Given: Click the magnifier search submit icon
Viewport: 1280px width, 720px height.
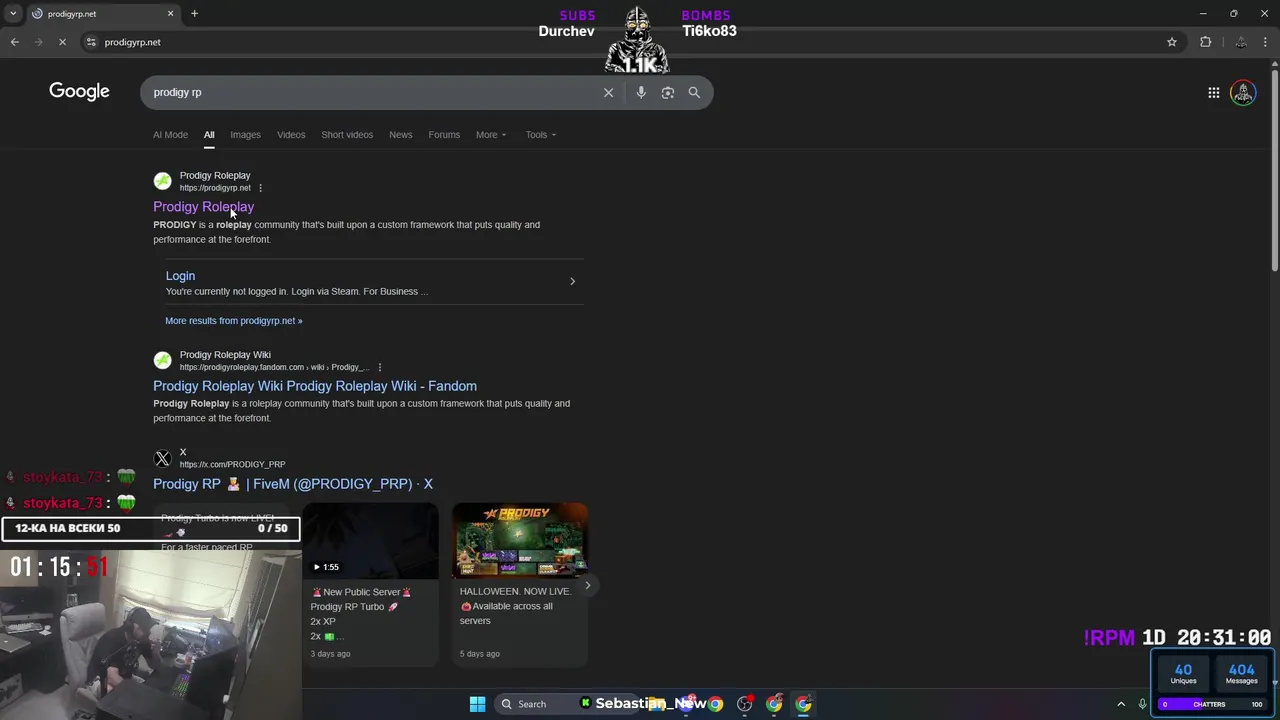Looking at the screenshot, I should click(x=694, y=92).
